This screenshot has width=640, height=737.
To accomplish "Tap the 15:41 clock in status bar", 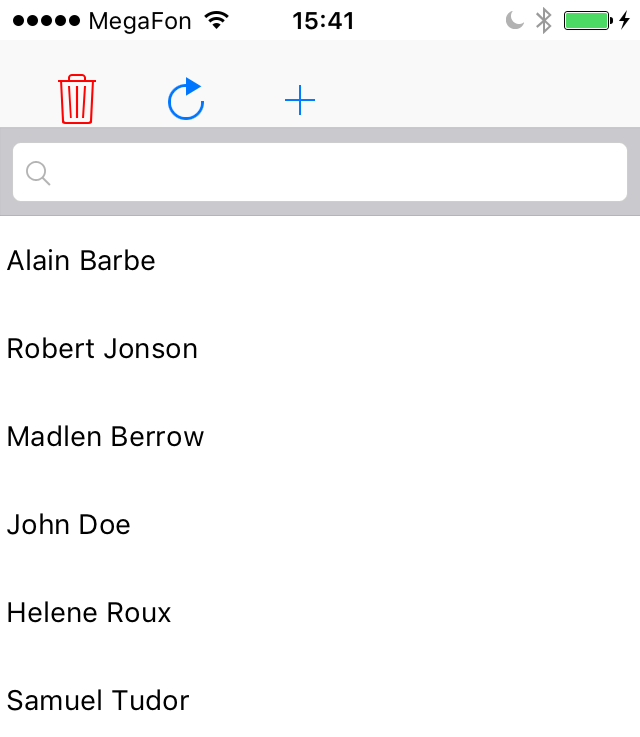I will point(323,21).
